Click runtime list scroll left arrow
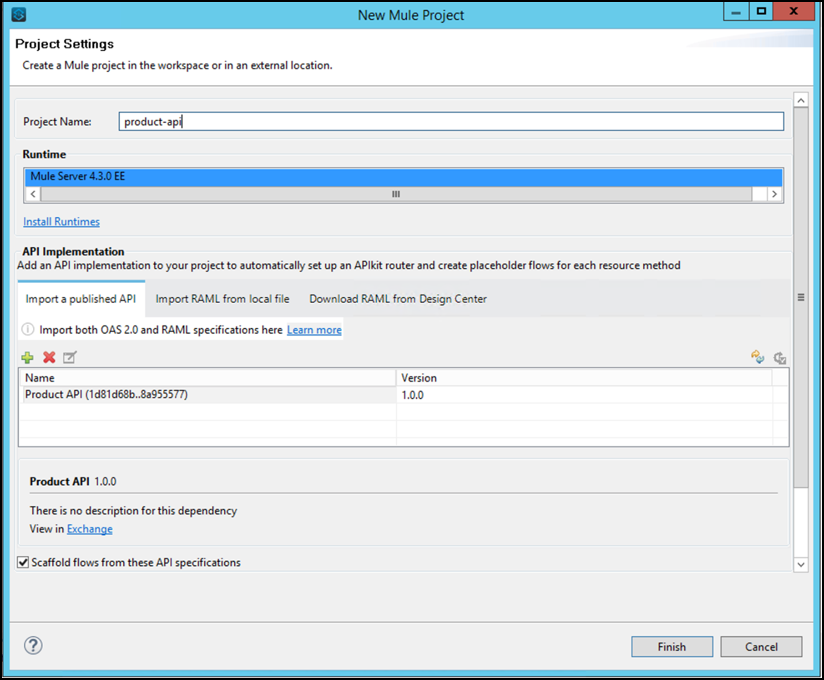This screenshot has height=680, width=824. [x=33, y=194]
